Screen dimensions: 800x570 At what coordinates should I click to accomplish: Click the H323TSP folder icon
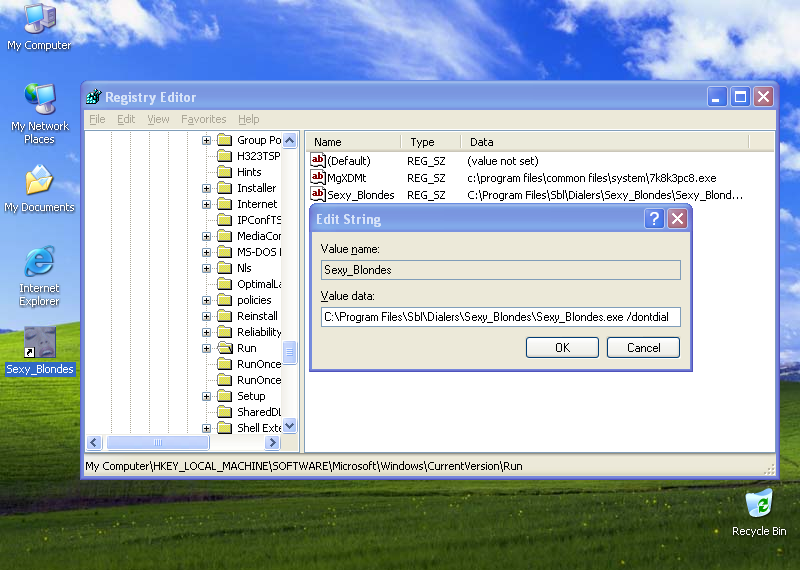tap(224, 156)
